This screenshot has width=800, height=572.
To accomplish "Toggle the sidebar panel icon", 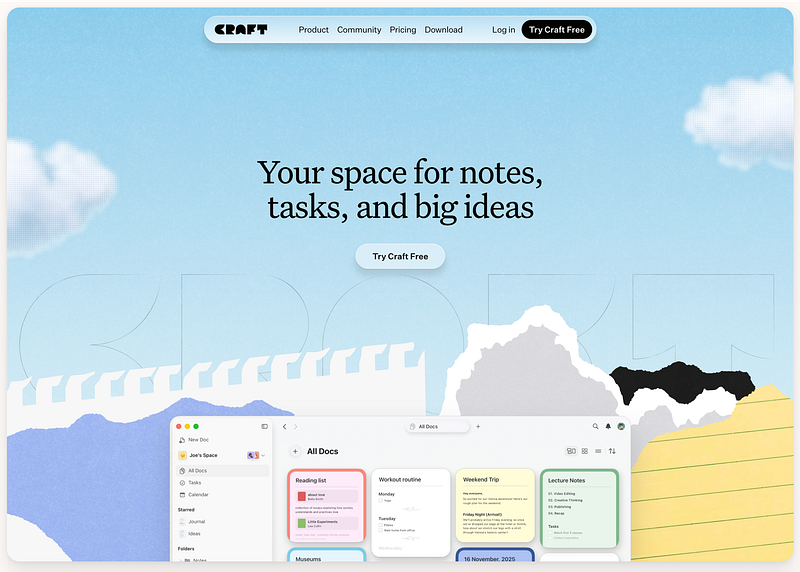I will 264,426.
